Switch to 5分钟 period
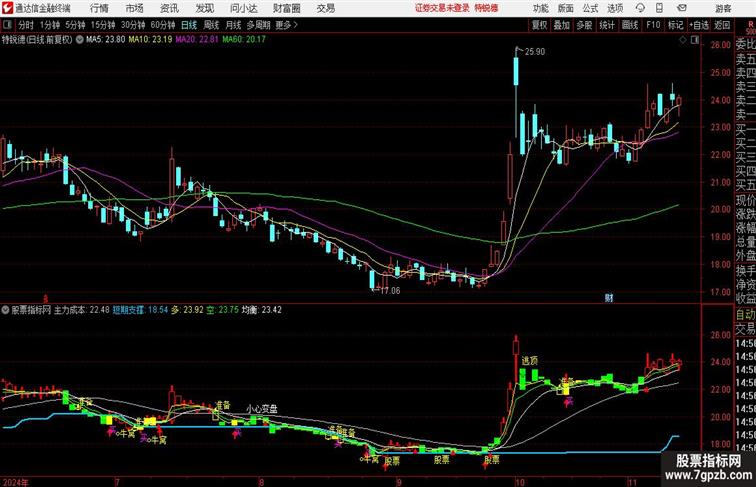This screenshot has width=756, height=487. [x=75, y=25]
